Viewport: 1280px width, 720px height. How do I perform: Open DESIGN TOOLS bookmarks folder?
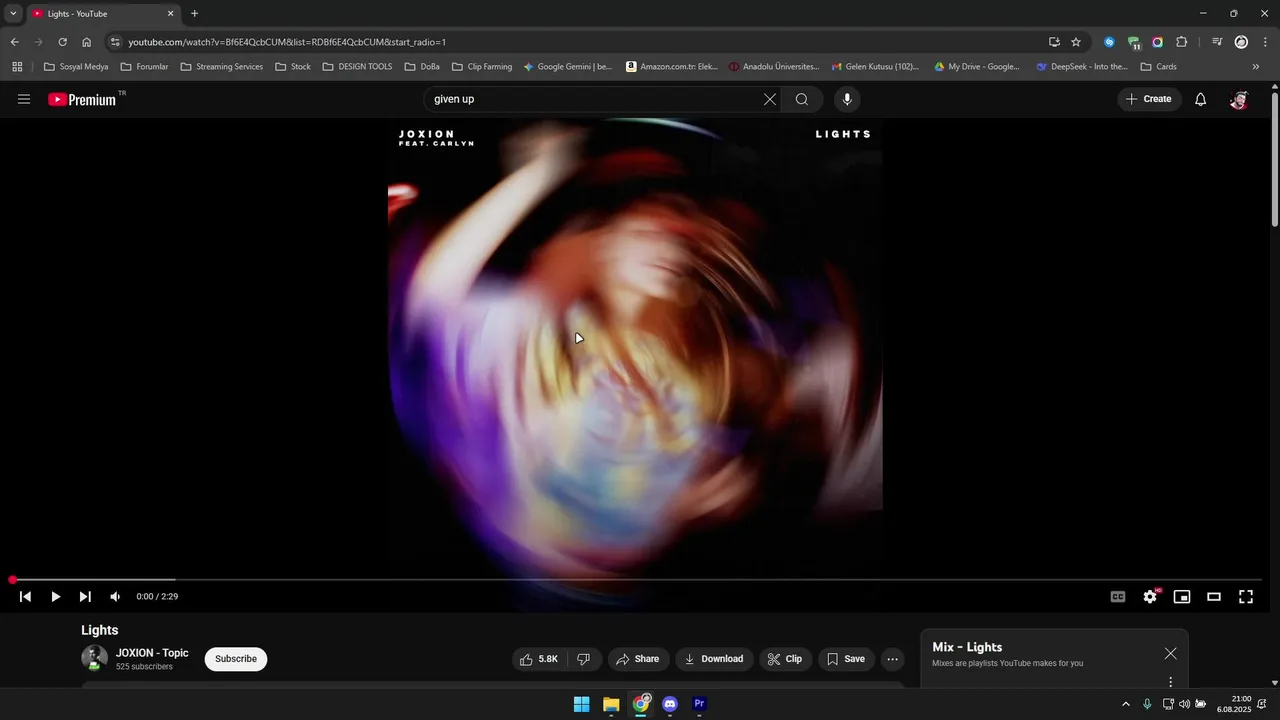(357, 67)
